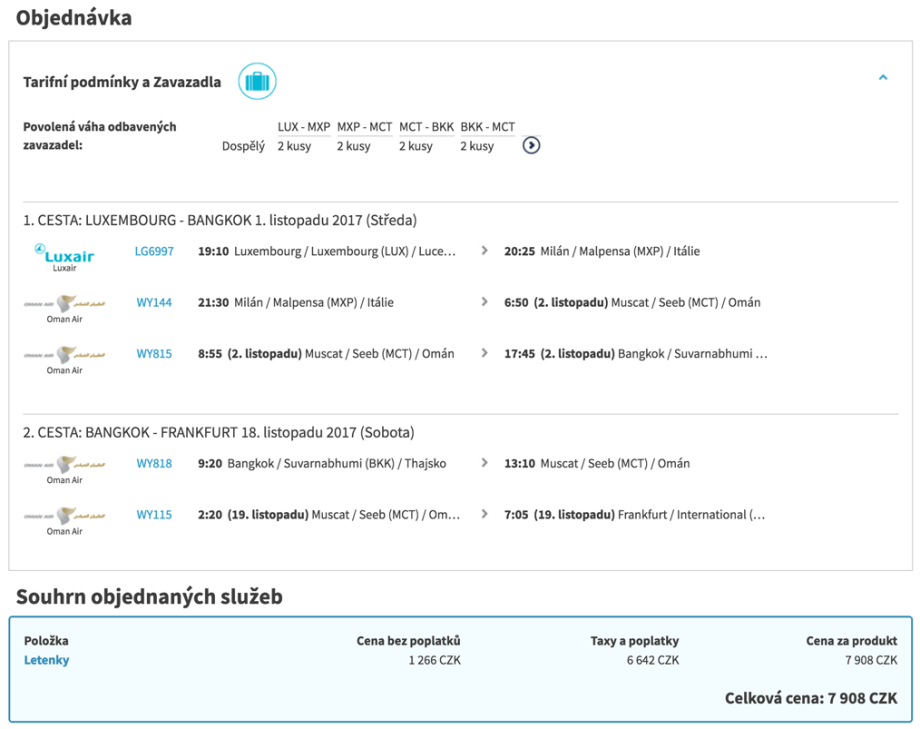This screenshot has width=920, height=729.
Task: Open flight number LG6997 link
Action: [x=154, y=251]
